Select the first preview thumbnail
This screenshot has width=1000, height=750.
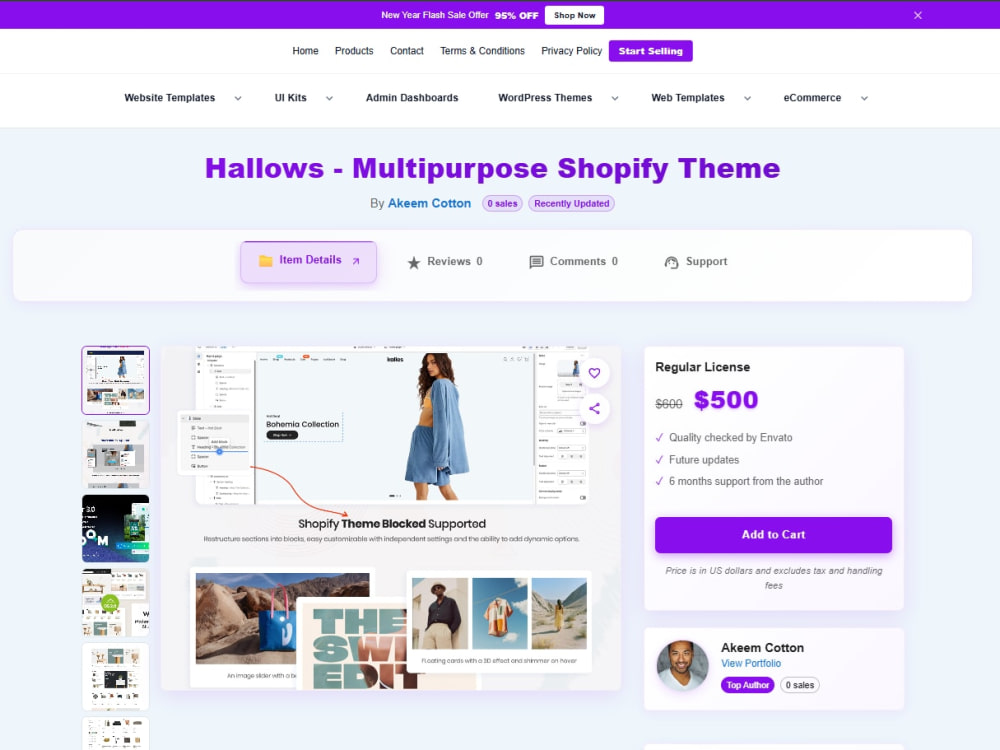pos(115,380)
